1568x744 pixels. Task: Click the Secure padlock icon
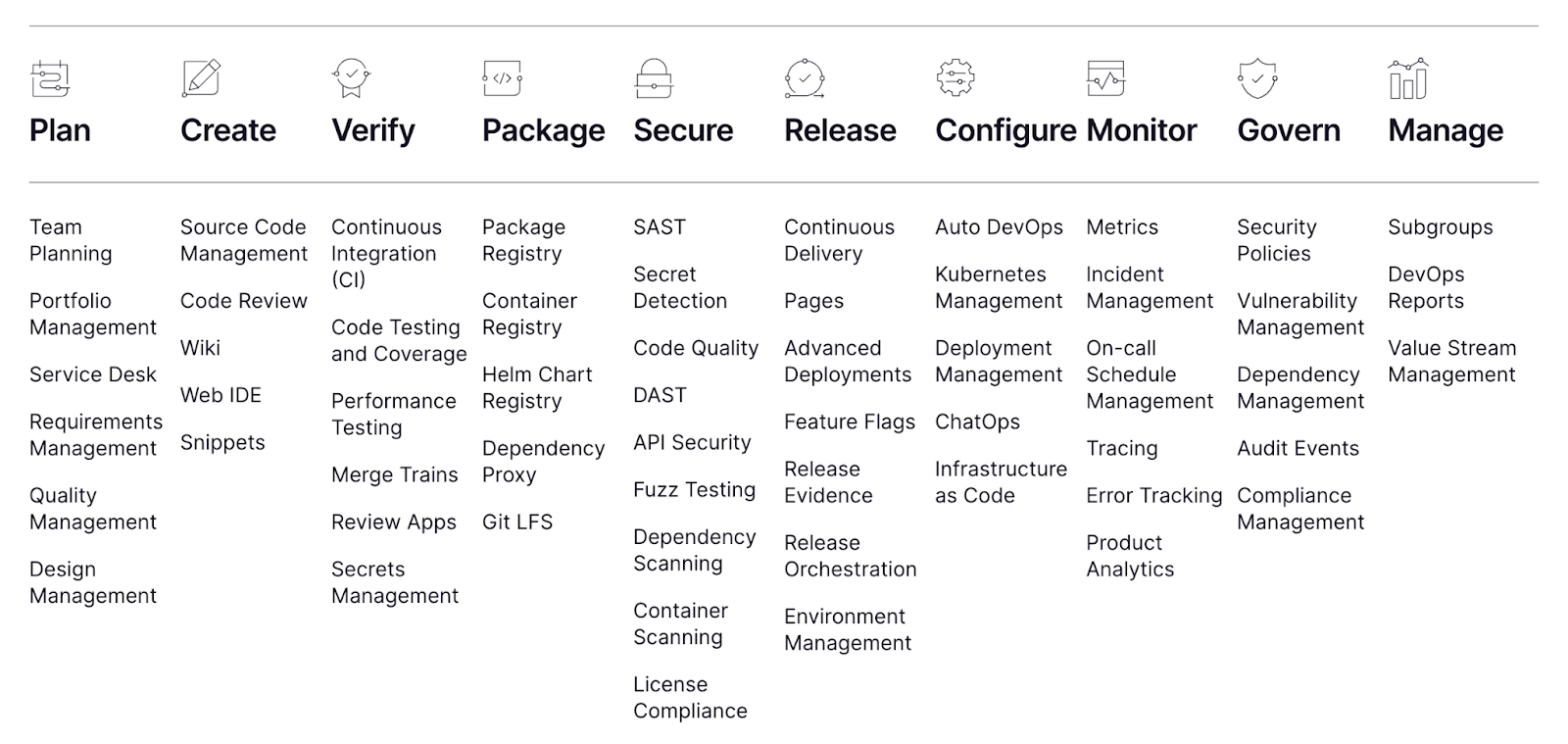point(653,78)
